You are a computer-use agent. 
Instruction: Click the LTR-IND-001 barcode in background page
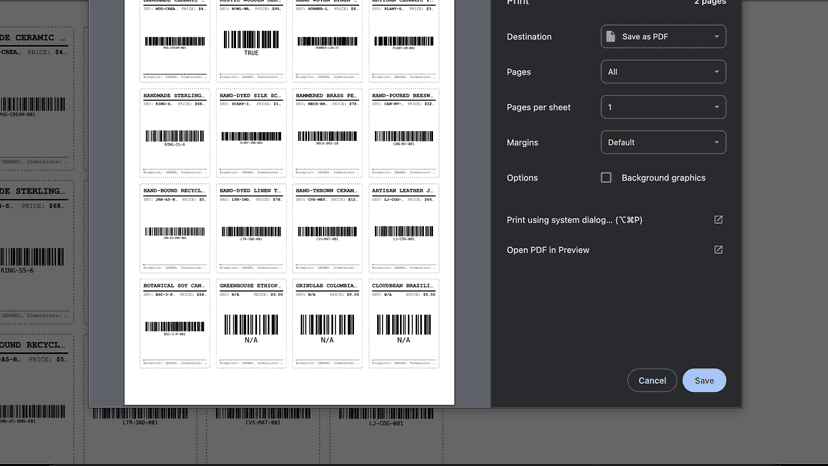140,416
